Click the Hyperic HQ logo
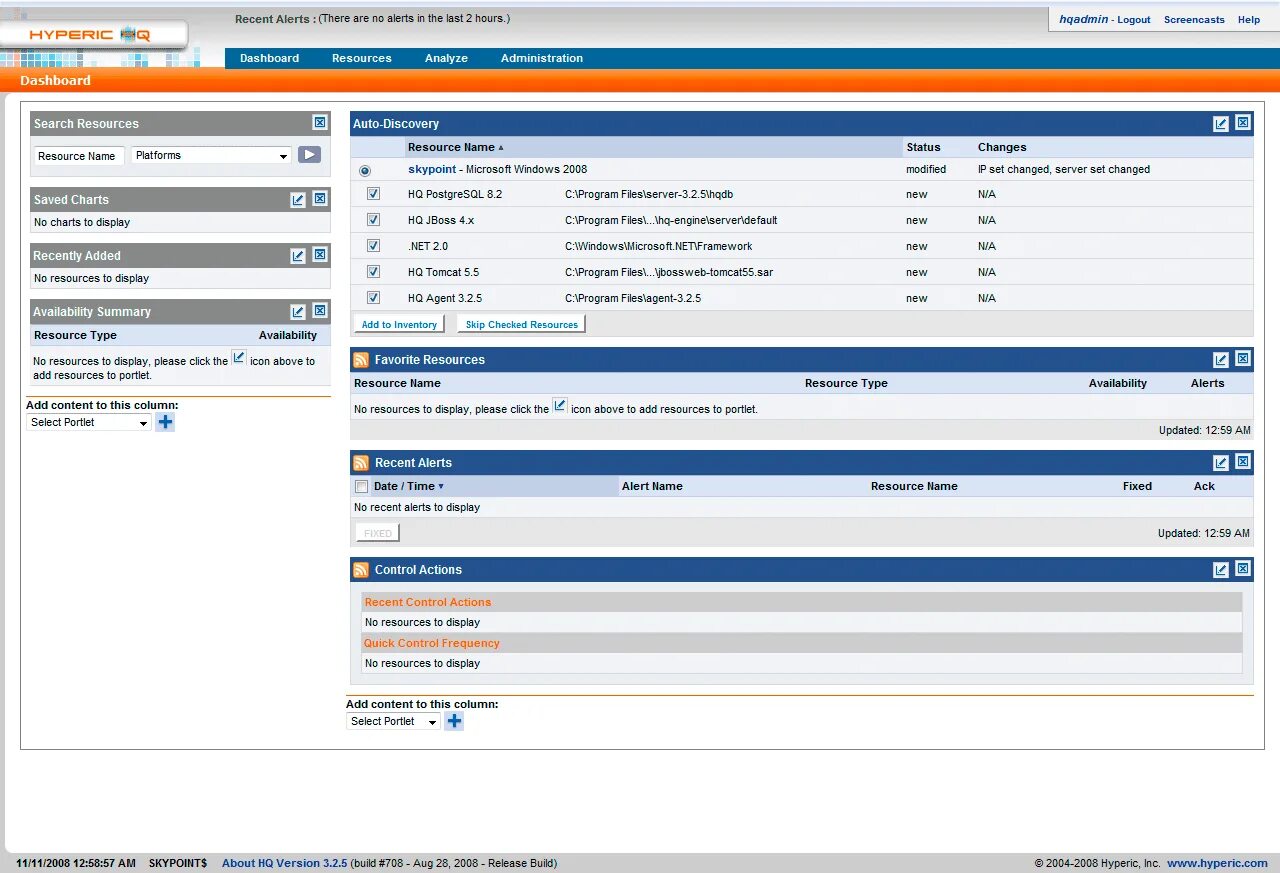 pos(90,35)
